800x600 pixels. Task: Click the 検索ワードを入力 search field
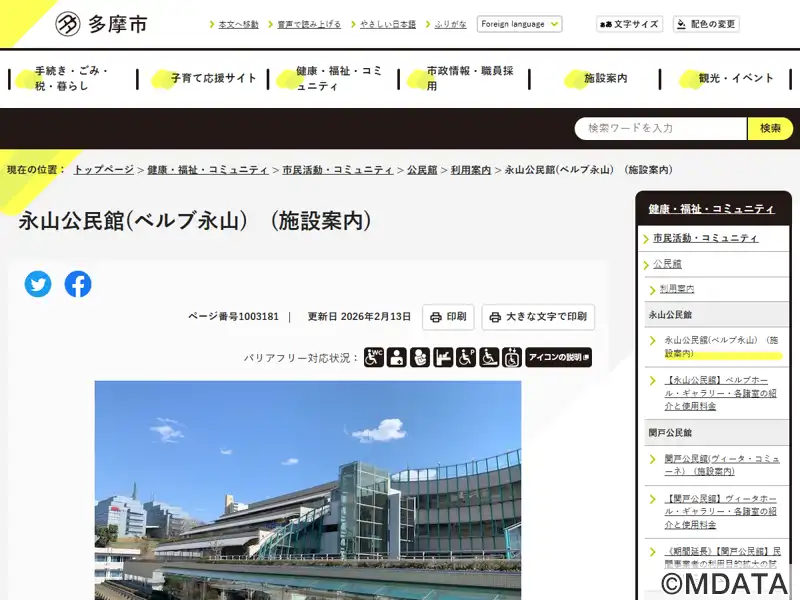click(661, 128)
